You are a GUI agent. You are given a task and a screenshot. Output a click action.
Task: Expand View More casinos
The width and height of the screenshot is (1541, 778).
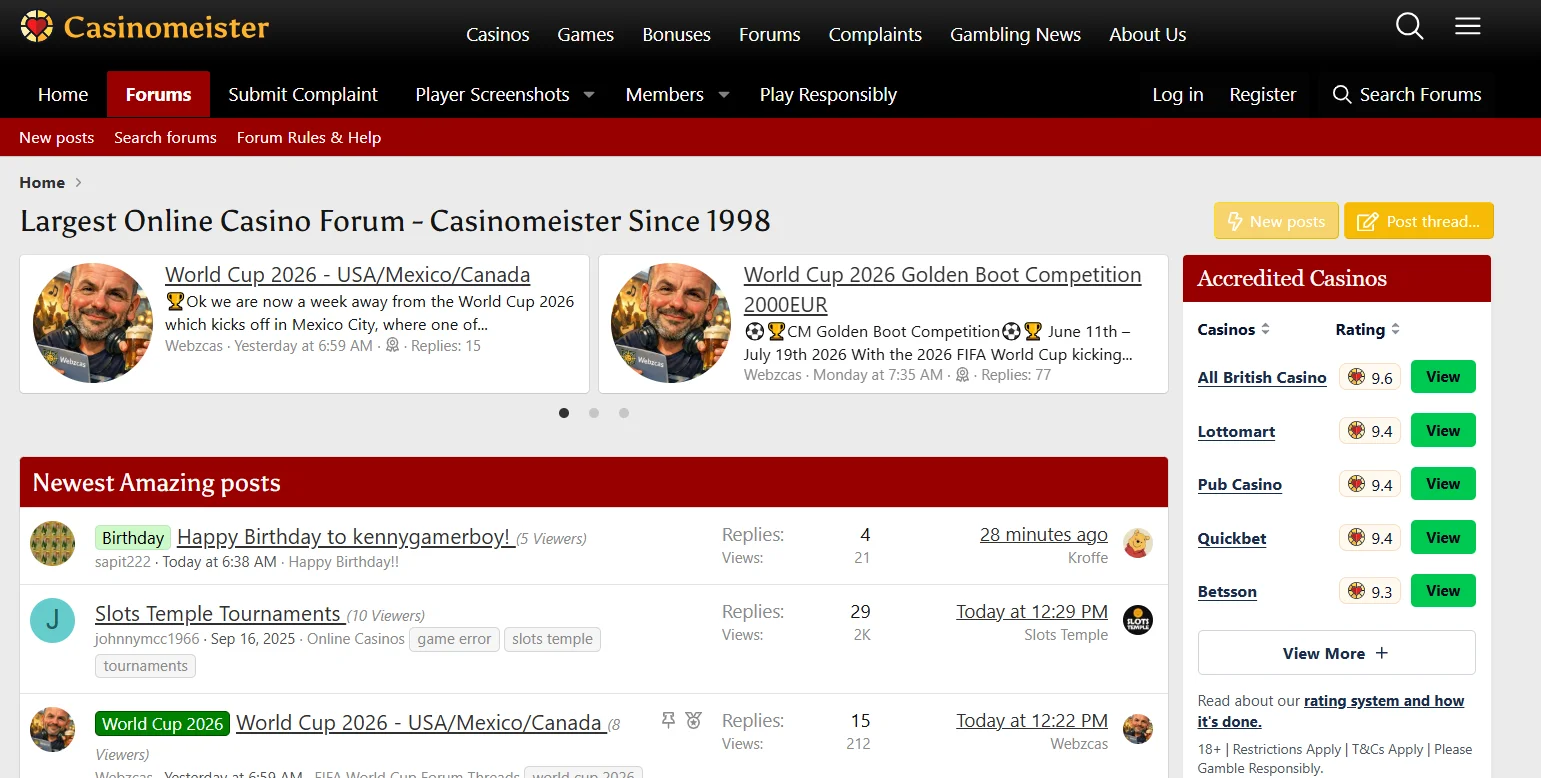click(x=1336, y=653)
